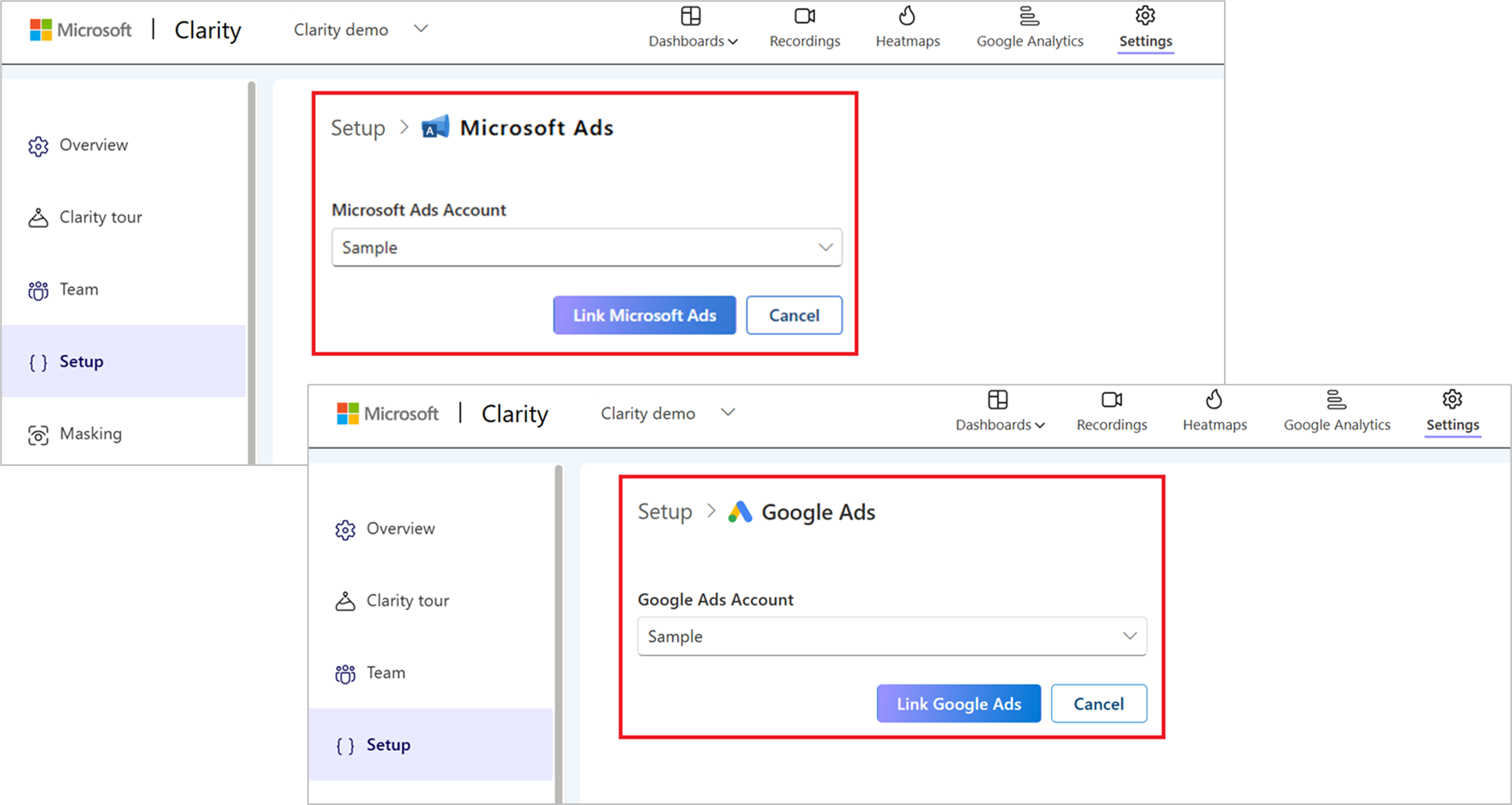
Task: Open the Google Analytics tab label in the Microsoft Ads window
Action: click(x=1030, y=41)
